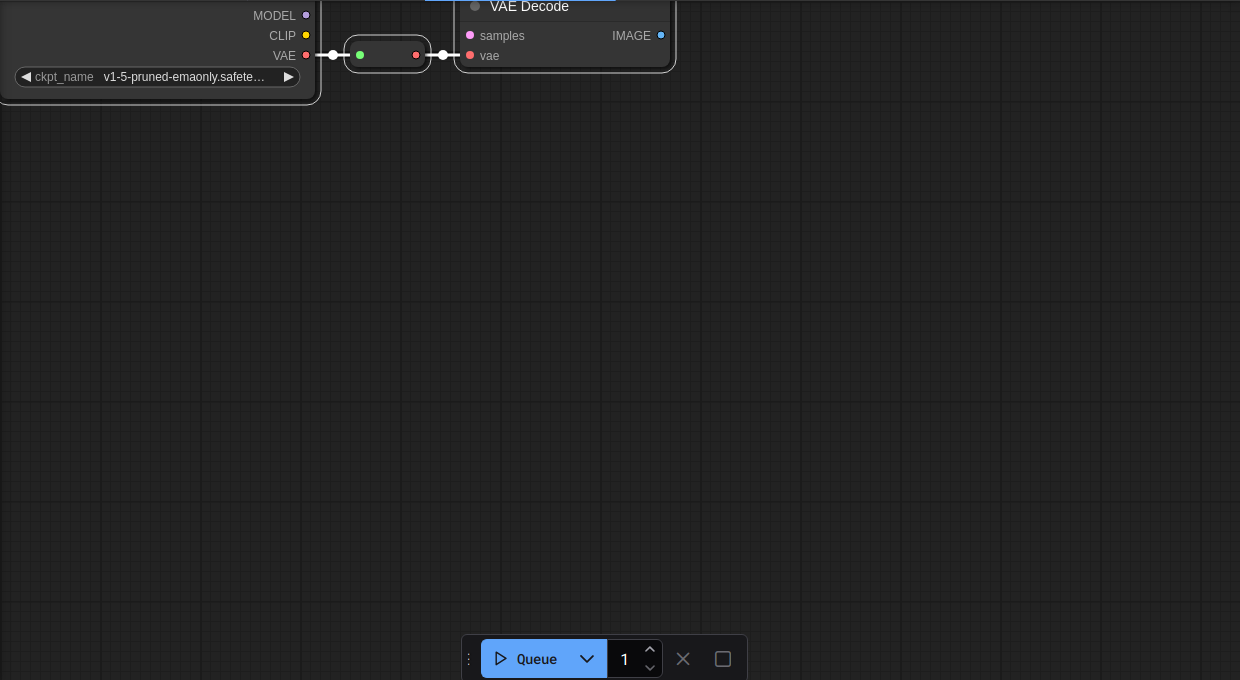Click the Queue button to run workflow
1240x680 pixels.
(x=527, y=659)
